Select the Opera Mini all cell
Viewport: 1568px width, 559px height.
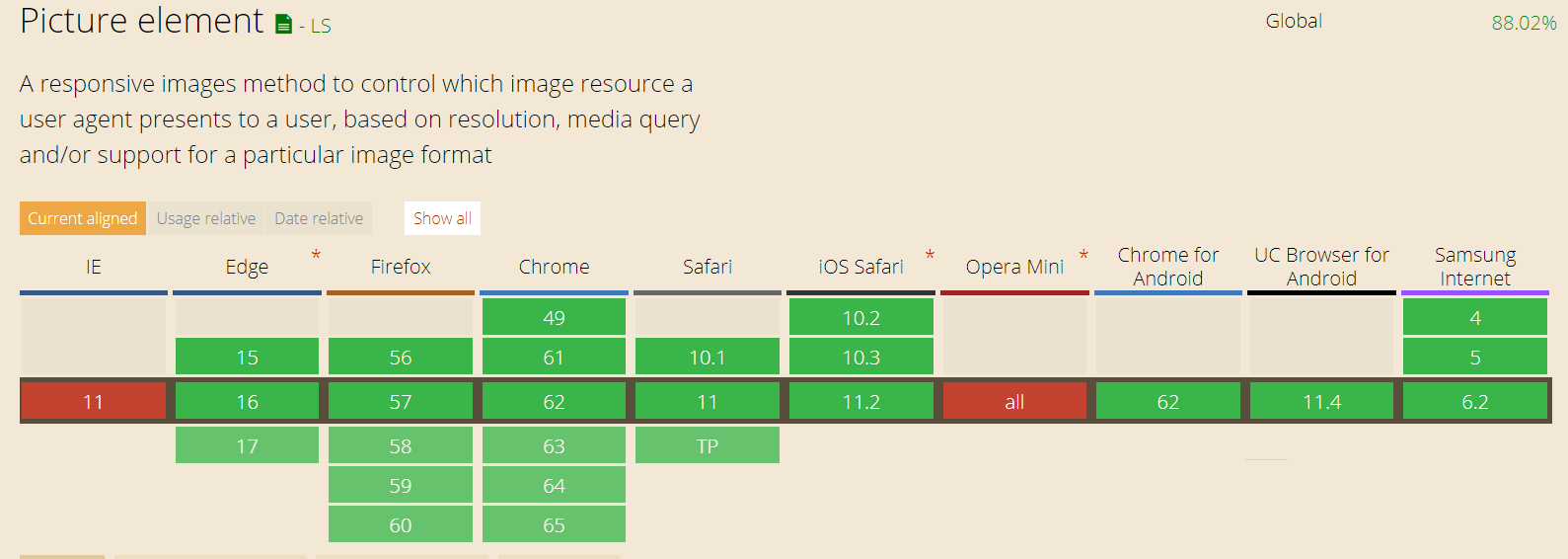tap(1014, 402)
